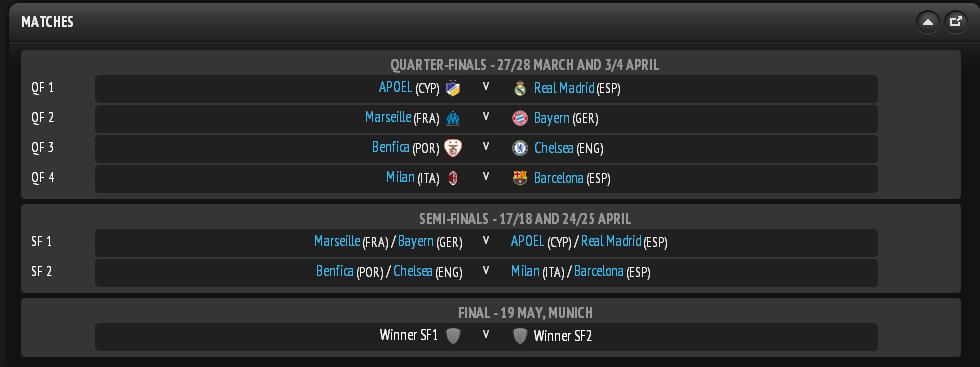Click the Benfica club crest icon

[x=453, y=148]
